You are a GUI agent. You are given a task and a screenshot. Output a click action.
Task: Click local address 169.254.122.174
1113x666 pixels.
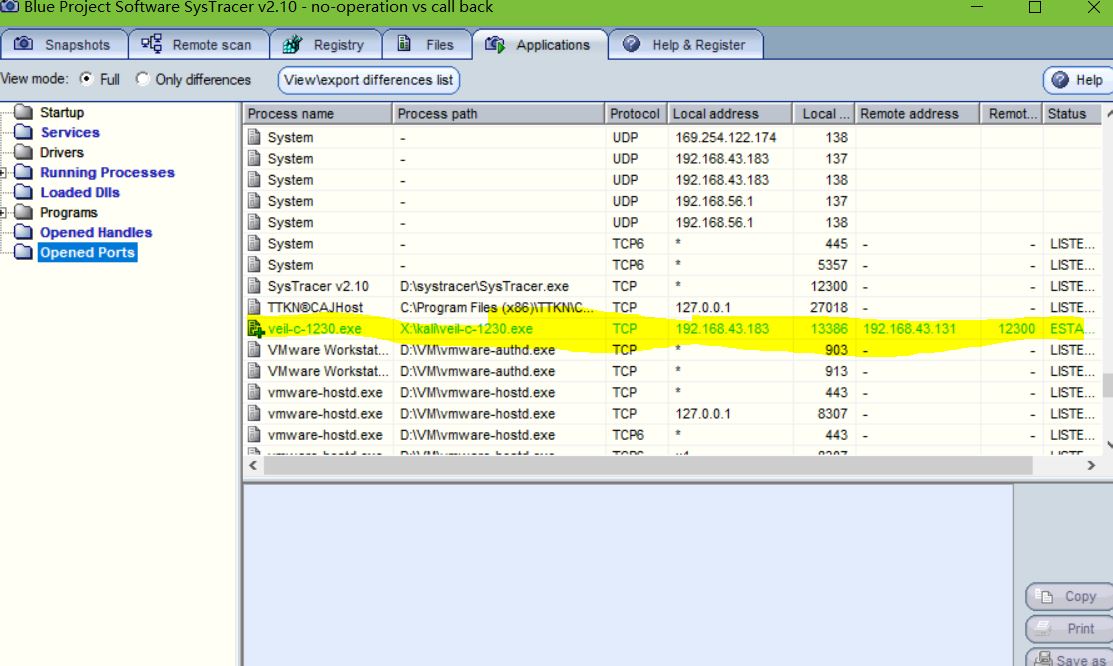[x=725, y=137]
